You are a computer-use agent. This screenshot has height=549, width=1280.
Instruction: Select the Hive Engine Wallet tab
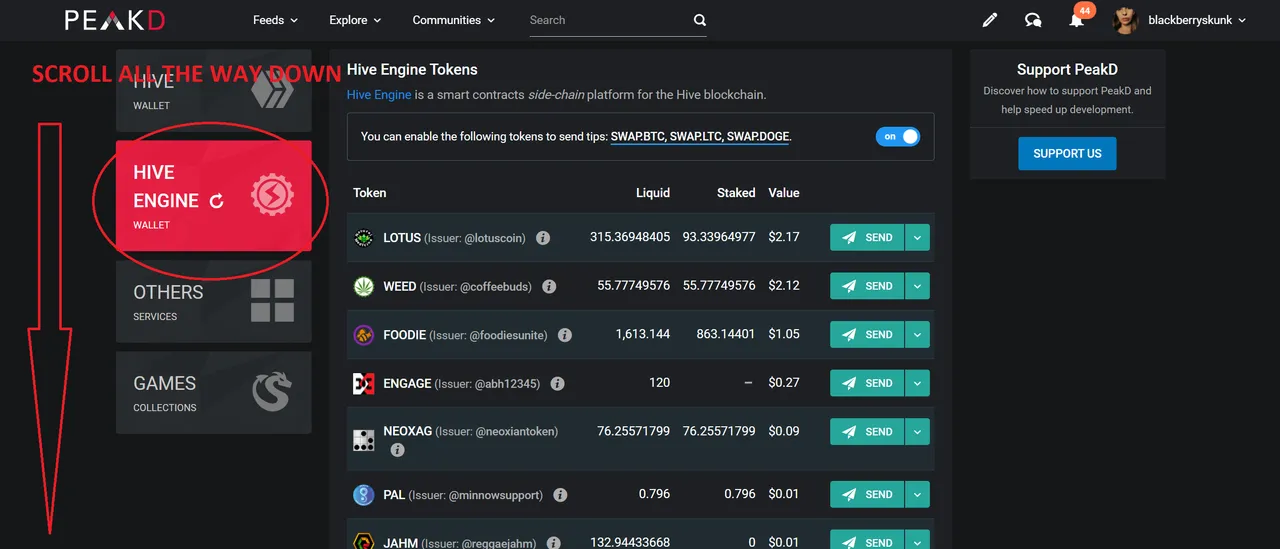coord(214,196)
